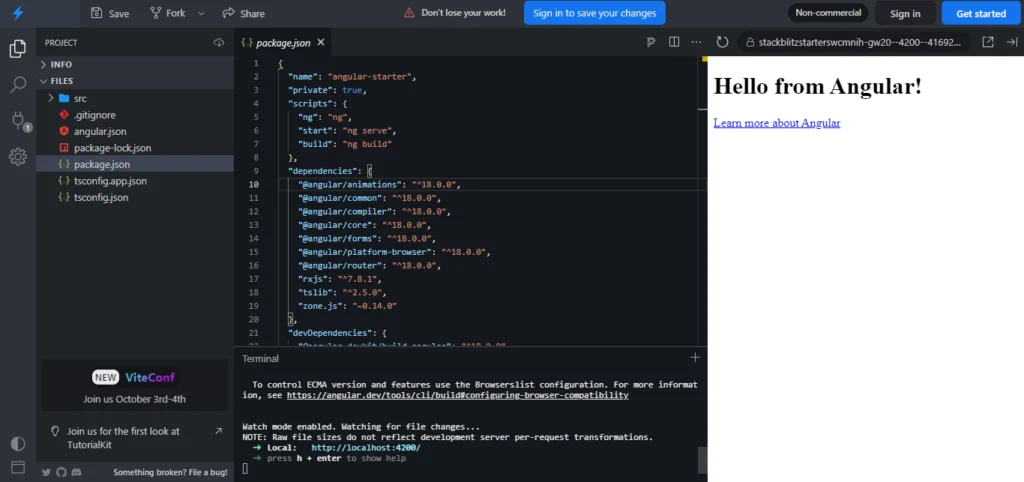Open the TutorialKit first look link
1024x482 pixels.
(135, 438)
